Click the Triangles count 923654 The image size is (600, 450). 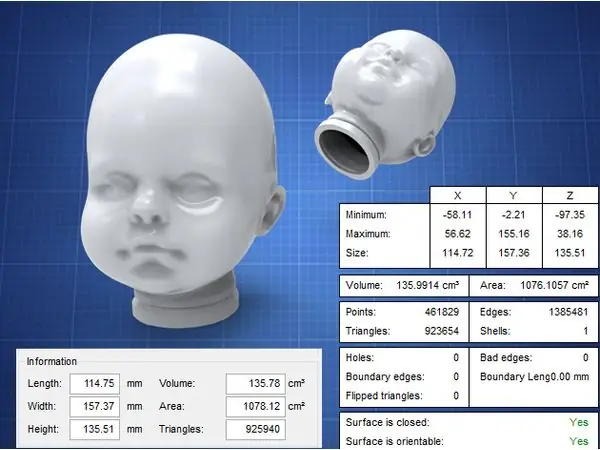pyautogui.click(x=442, y=331)
